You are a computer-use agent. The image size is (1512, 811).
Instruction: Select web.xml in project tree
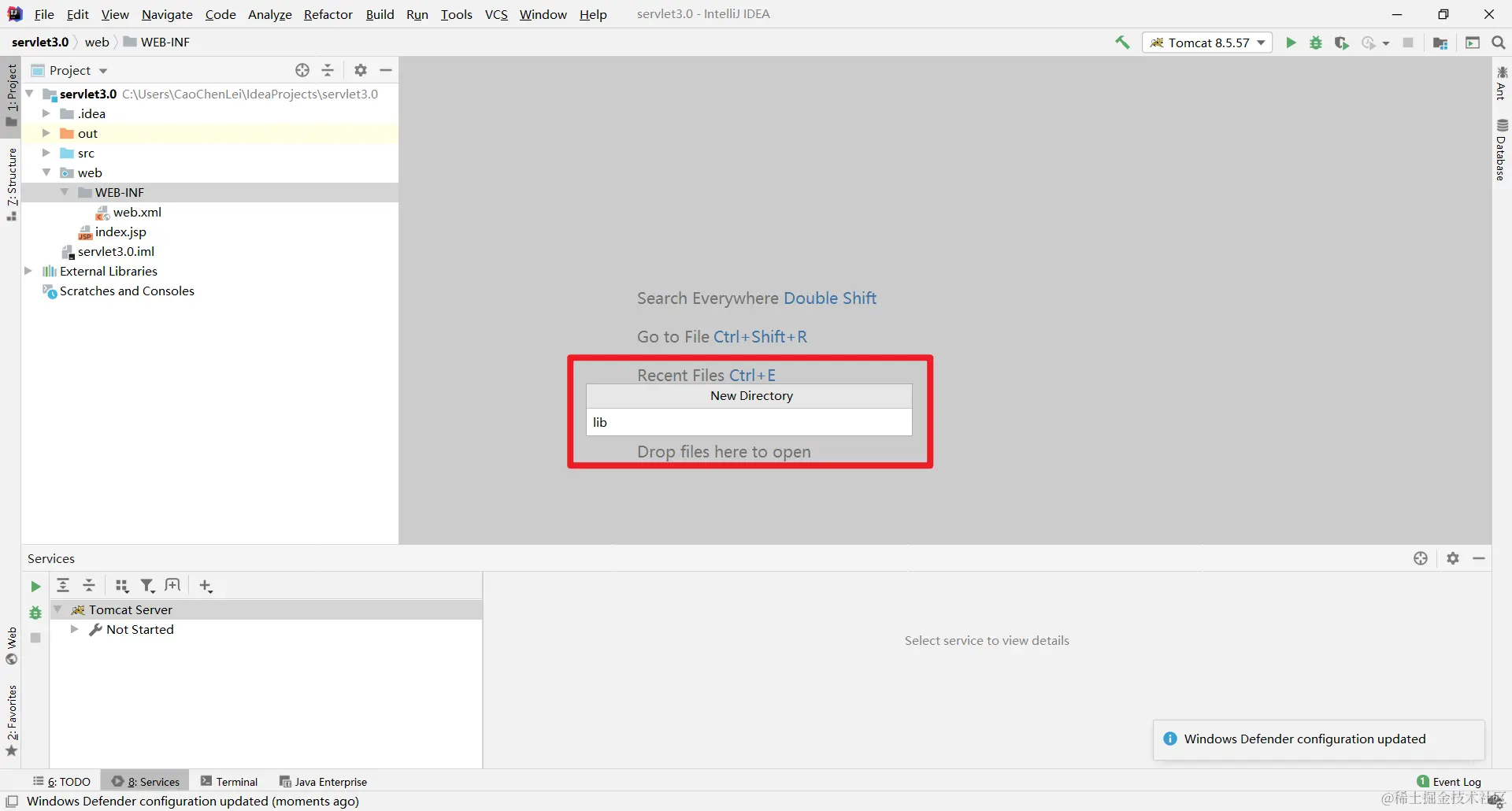(137, 212)
